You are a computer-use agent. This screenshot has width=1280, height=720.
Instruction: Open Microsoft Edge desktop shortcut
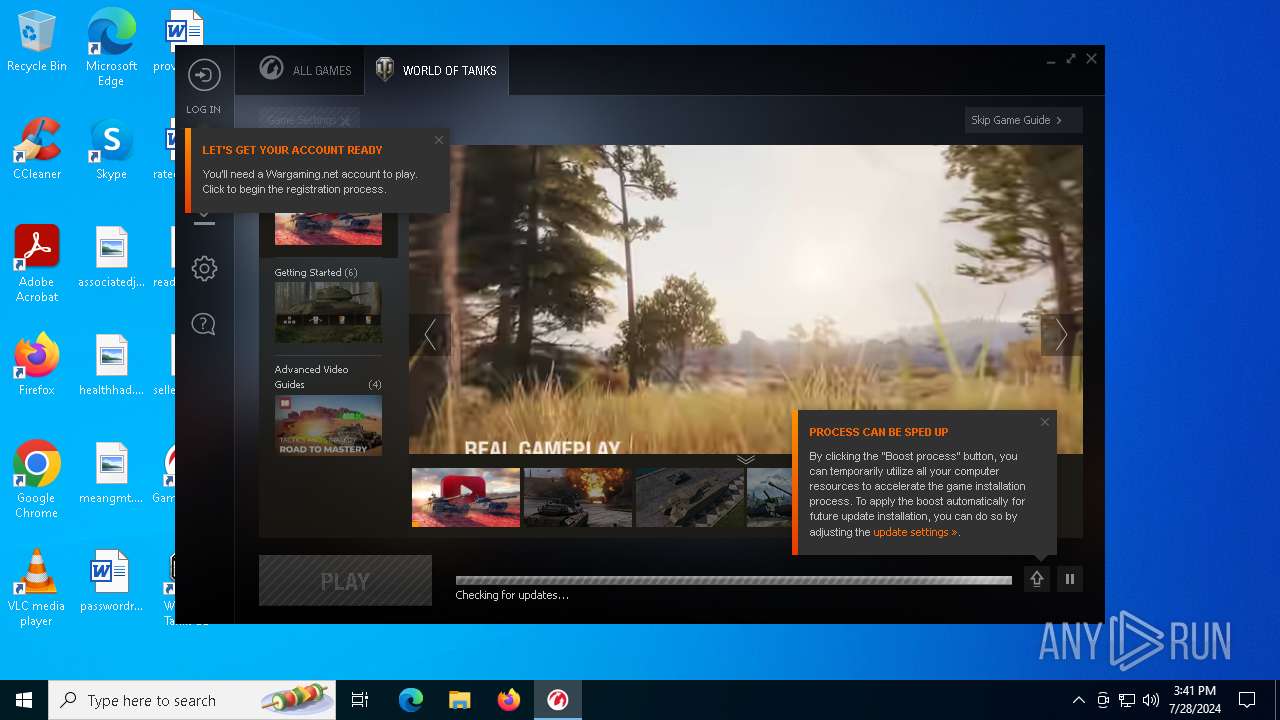click(111, 47)
